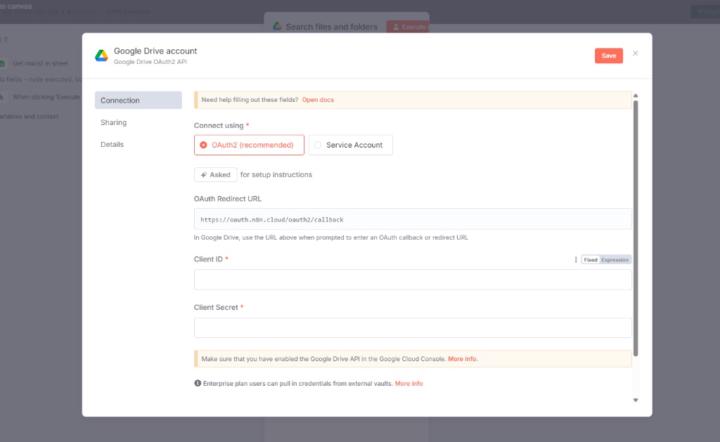The height and width of the screenshot is (442, 720).
Task: Open More info link about external vaults
Action: tap(409, 383)
